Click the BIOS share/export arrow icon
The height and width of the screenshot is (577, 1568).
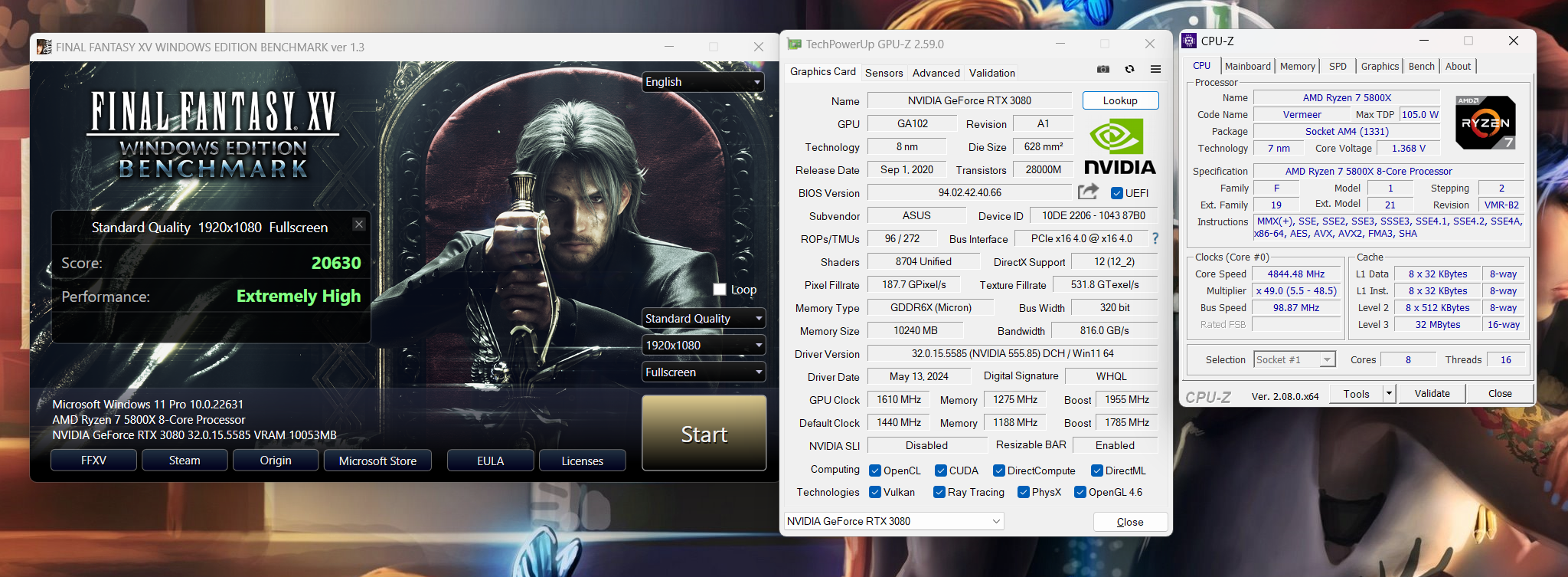tap(1088, 192)
